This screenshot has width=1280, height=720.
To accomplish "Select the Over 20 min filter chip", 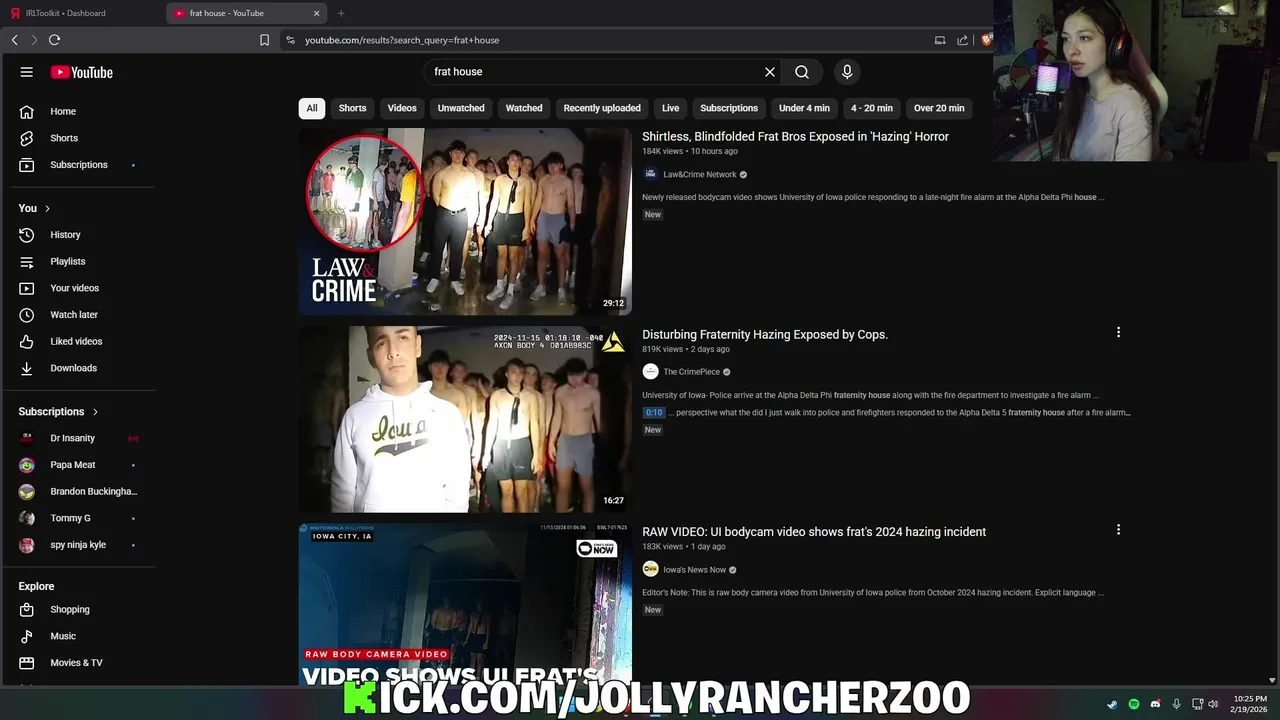I will [939, 108].
